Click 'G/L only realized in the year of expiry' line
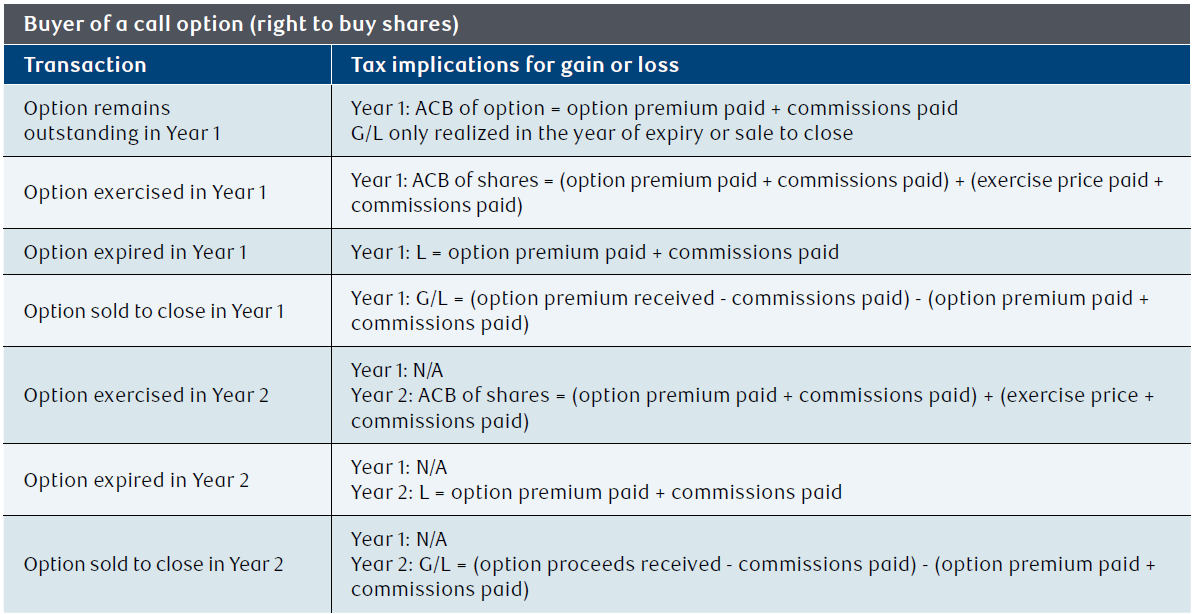1194x614 pixels. (x=602, y=133)
